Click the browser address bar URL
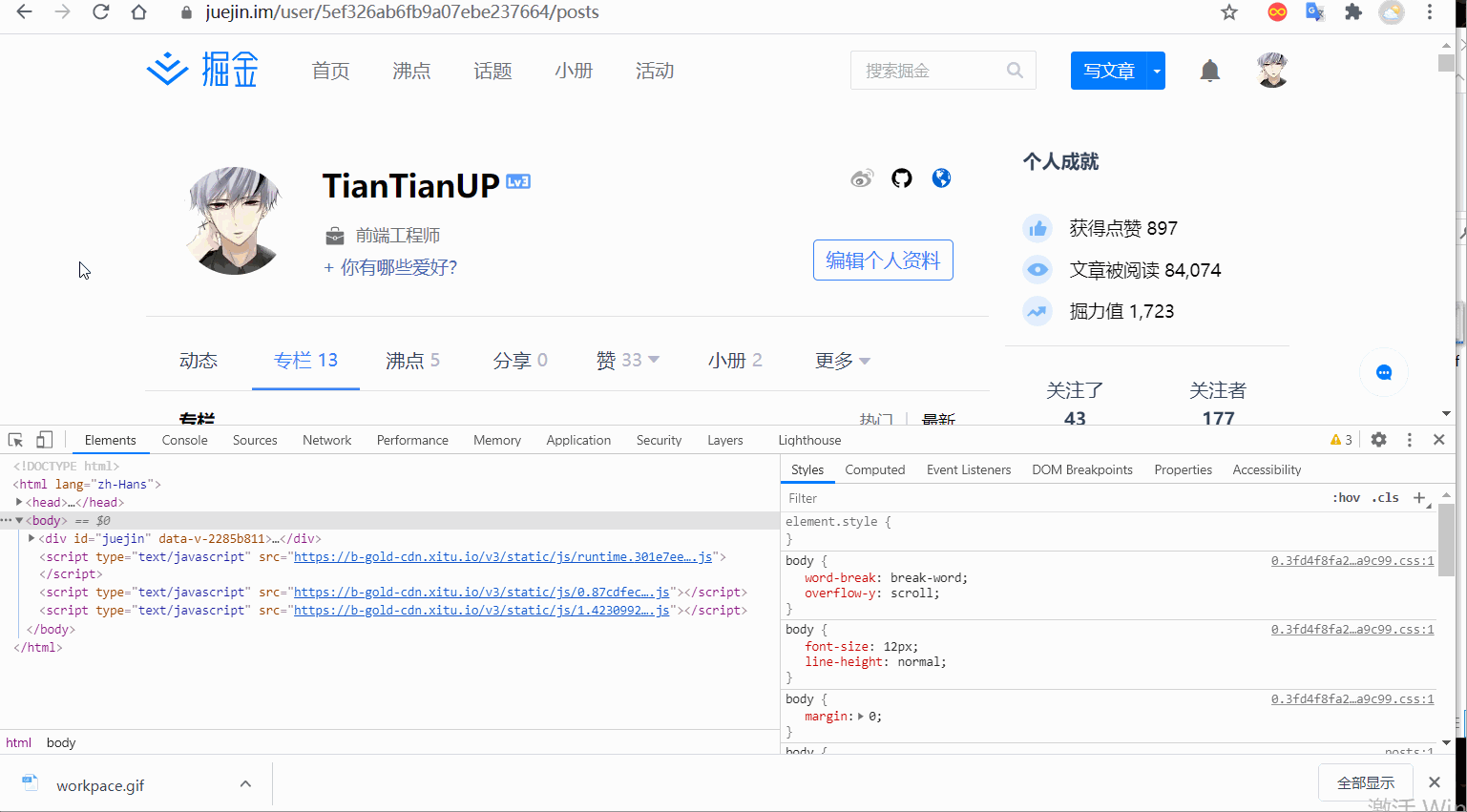This screenshot has height=812, width=1467. 403,12
